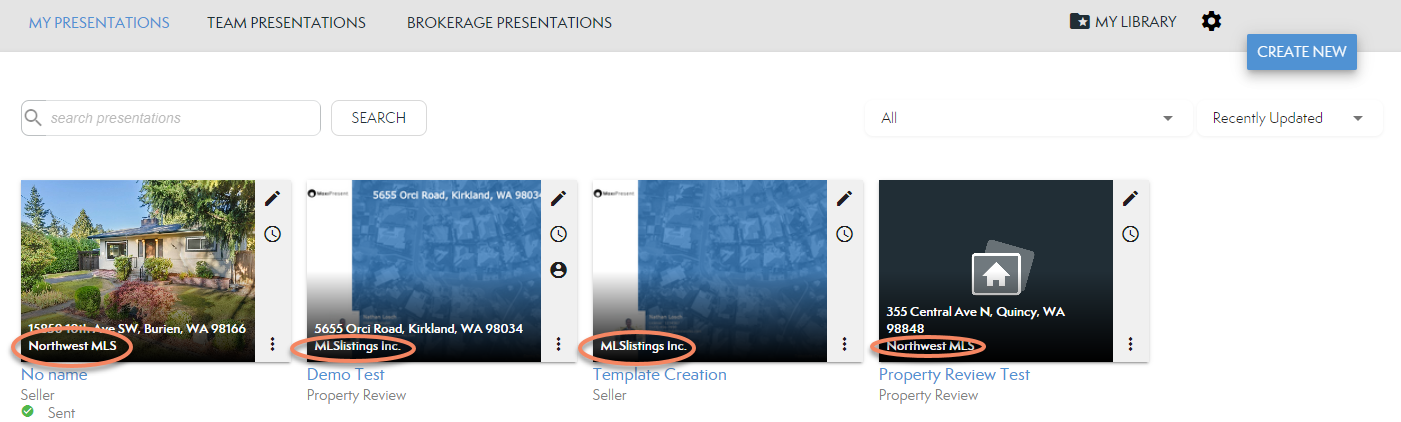This screenshot has width=1401, height=422.
Task: Click pencil edit icon on Demo Test card
Action: [x=558, y=198]
